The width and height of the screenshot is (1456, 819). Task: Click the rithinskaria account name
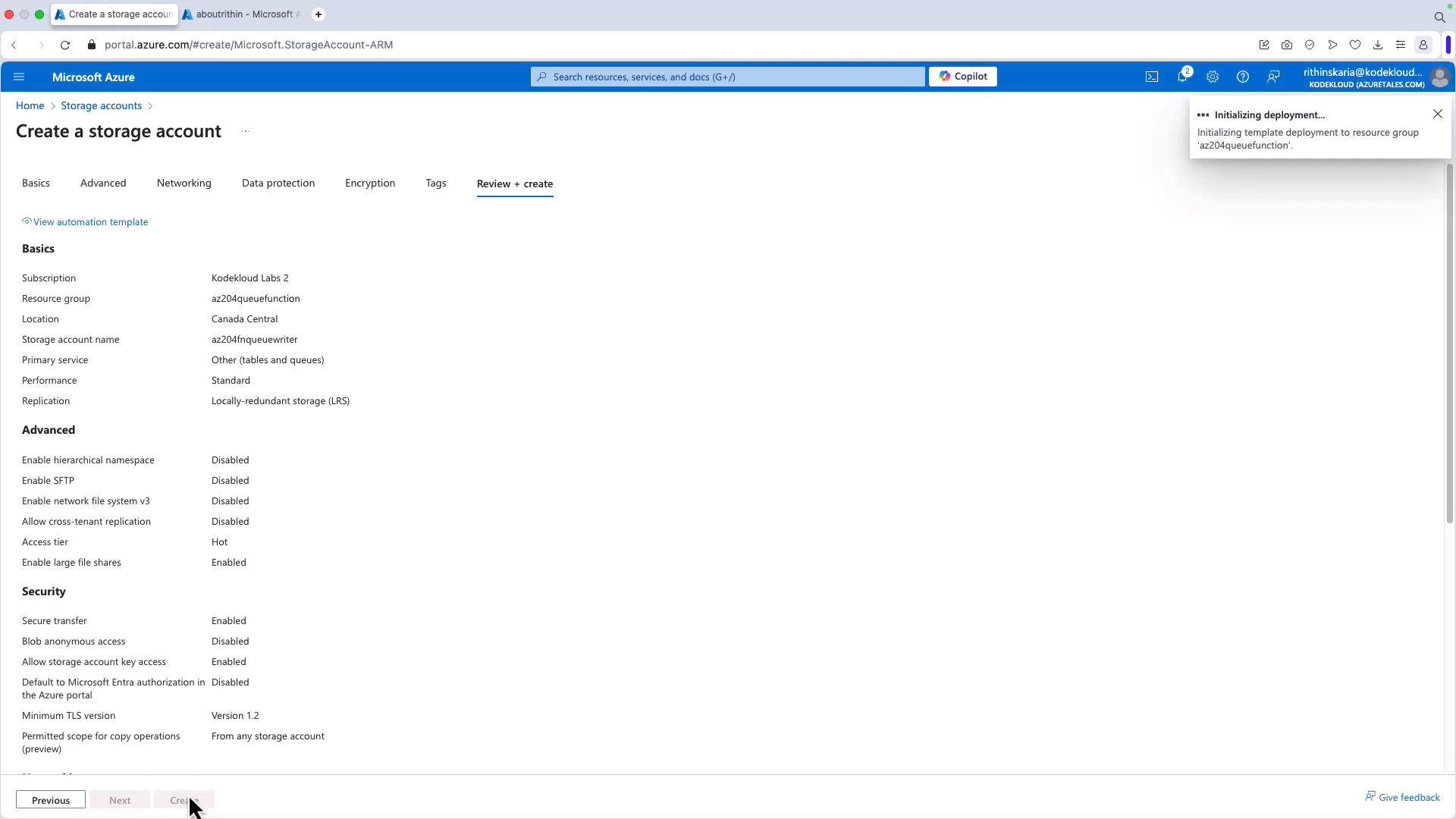(x=1363, y=72)
